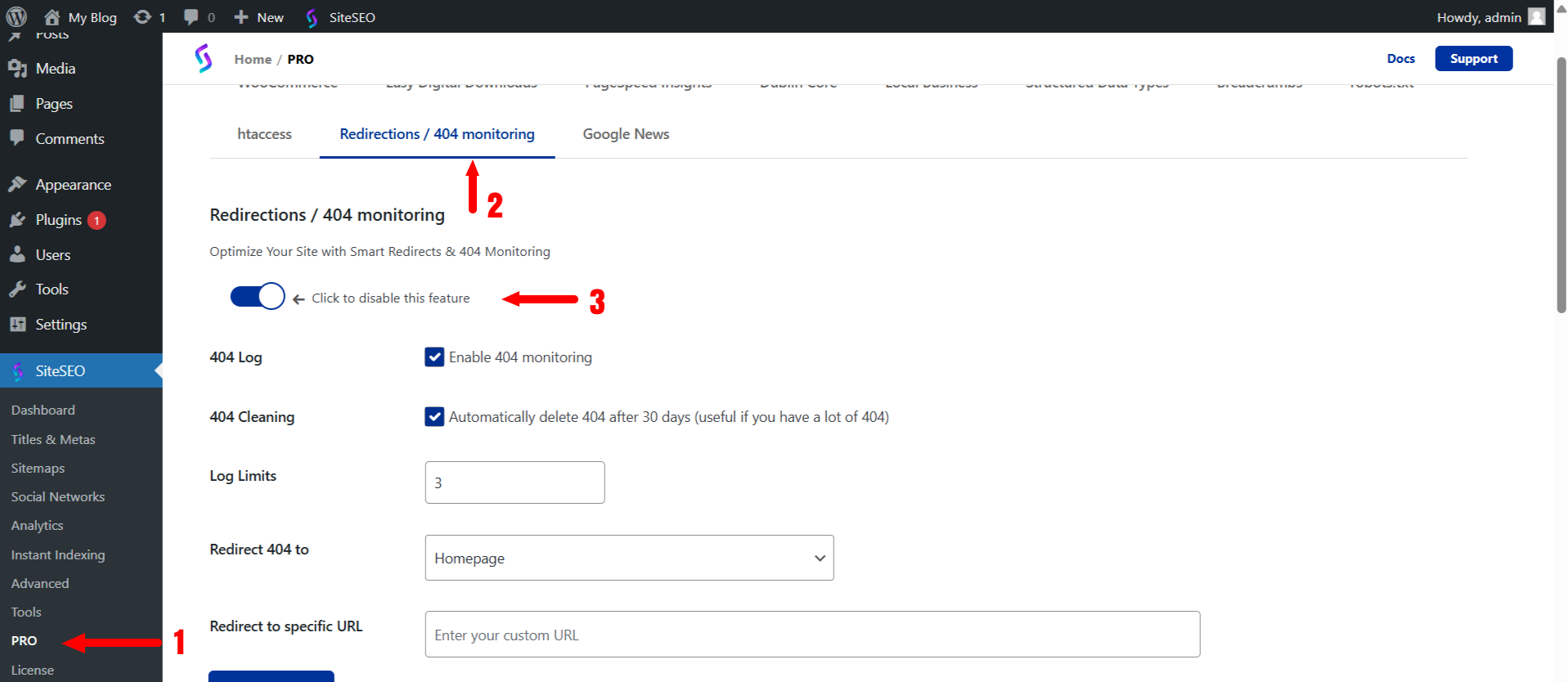1568x682 pixels.
Task: Open the Docs link
Action: point(1400,59)
